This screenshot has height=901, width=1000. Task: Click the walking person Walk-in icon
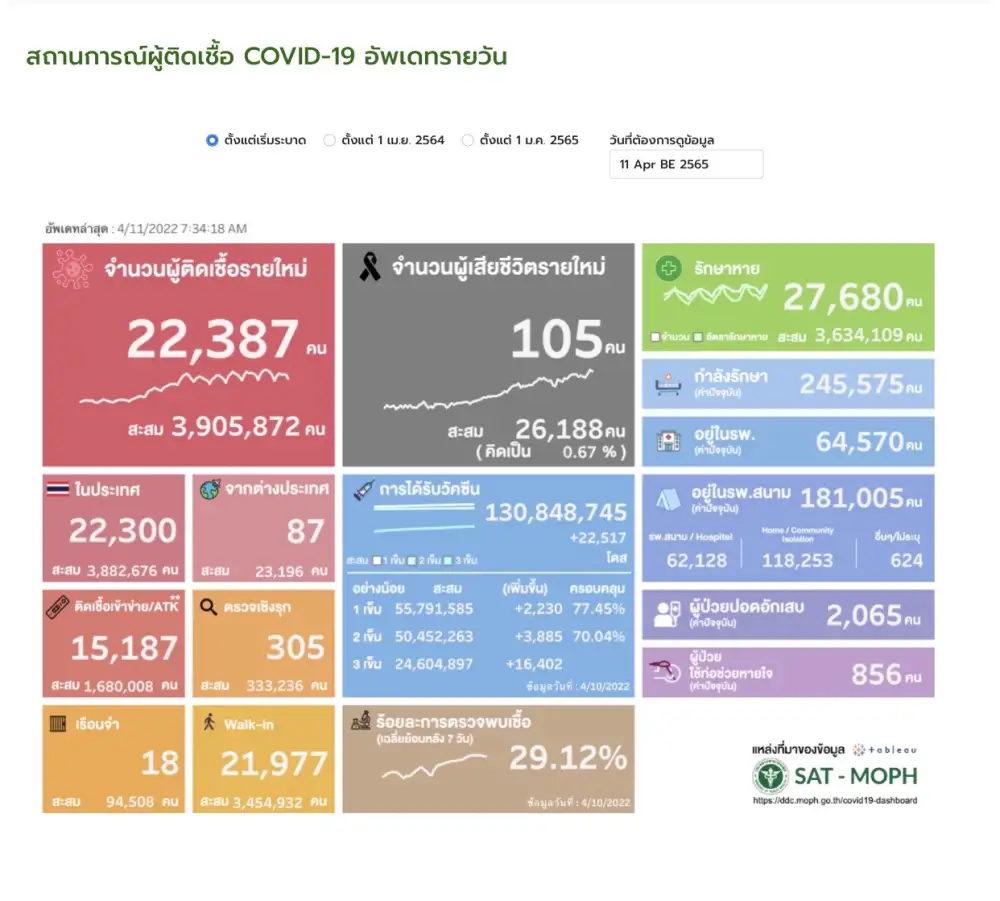[x=208, y=722]
